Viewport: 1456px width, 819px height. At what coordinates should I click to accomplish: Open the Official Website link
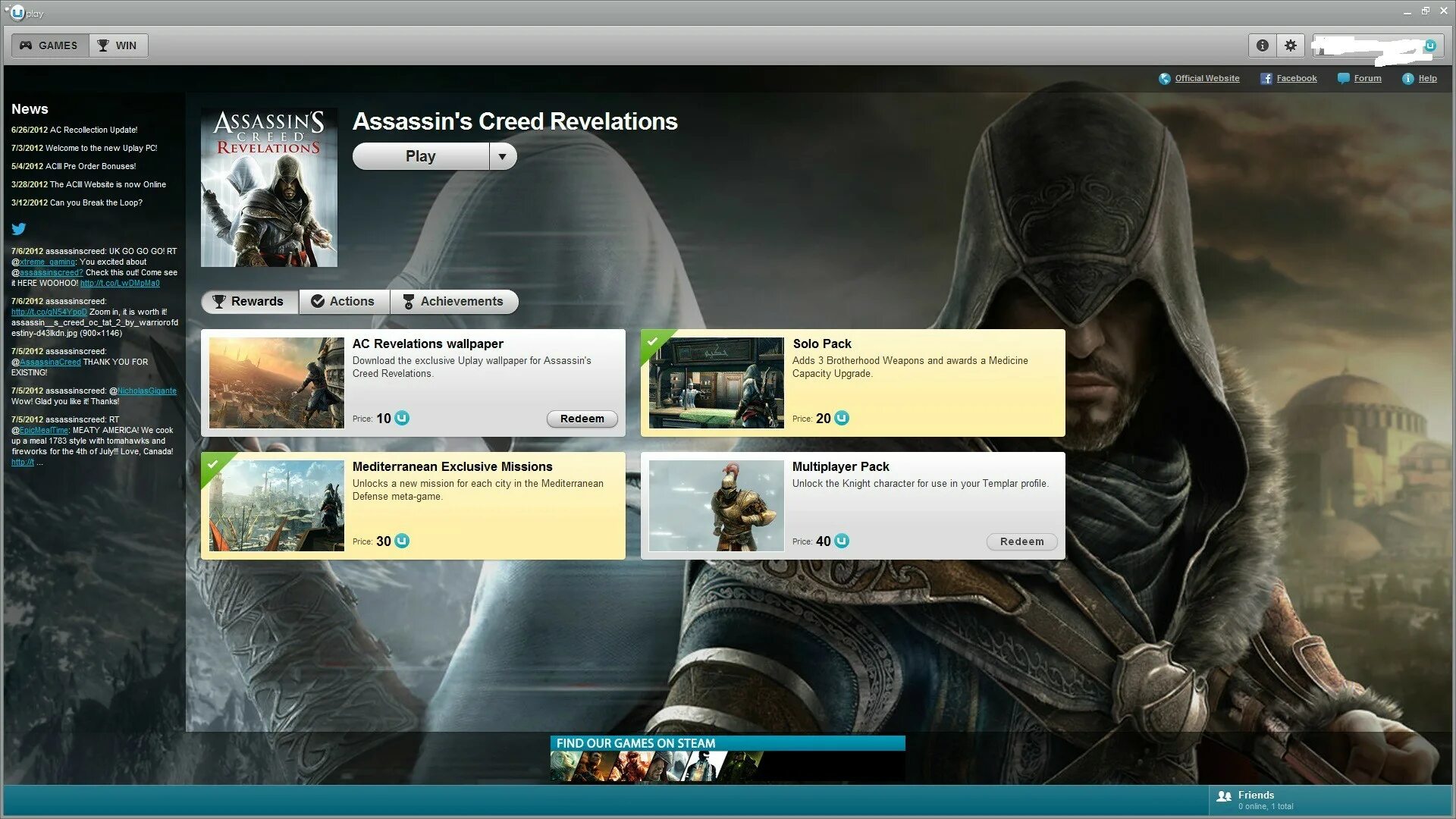[1207, 78]
